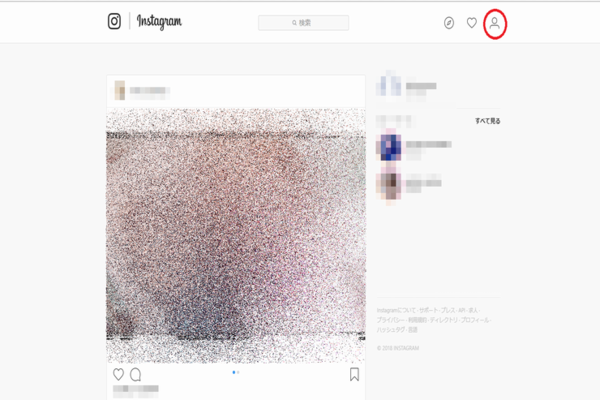Image resolution: width=600 pixels, height=400 pixels.
Task: Open comments with the speech bubble icon
Action: point(135,375)
